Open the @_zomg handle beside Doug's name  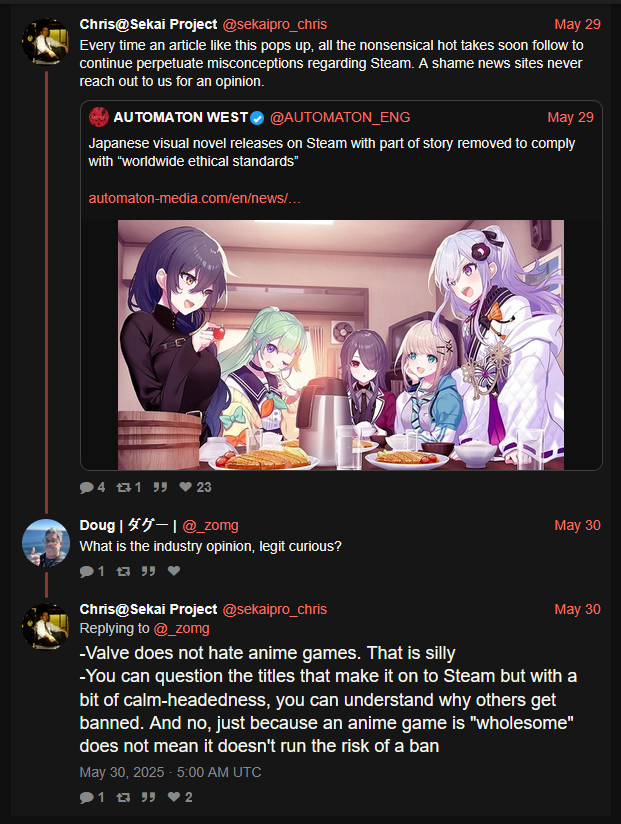(x=210, y=525)
